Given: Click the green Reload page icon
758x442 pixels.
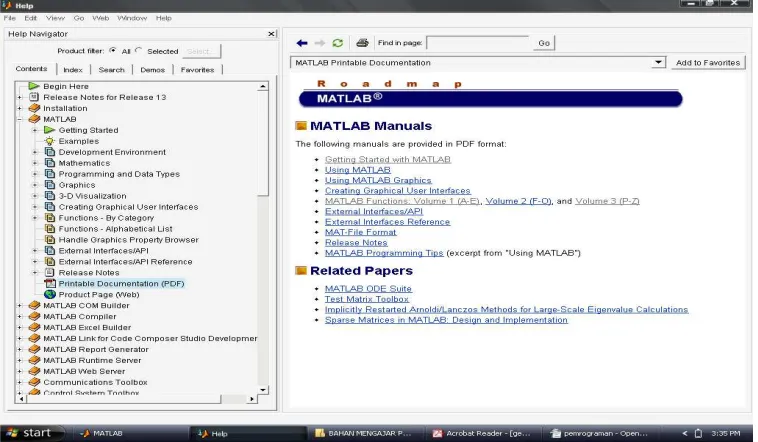Looking at the screenshot, I should (x=337, y=43).
